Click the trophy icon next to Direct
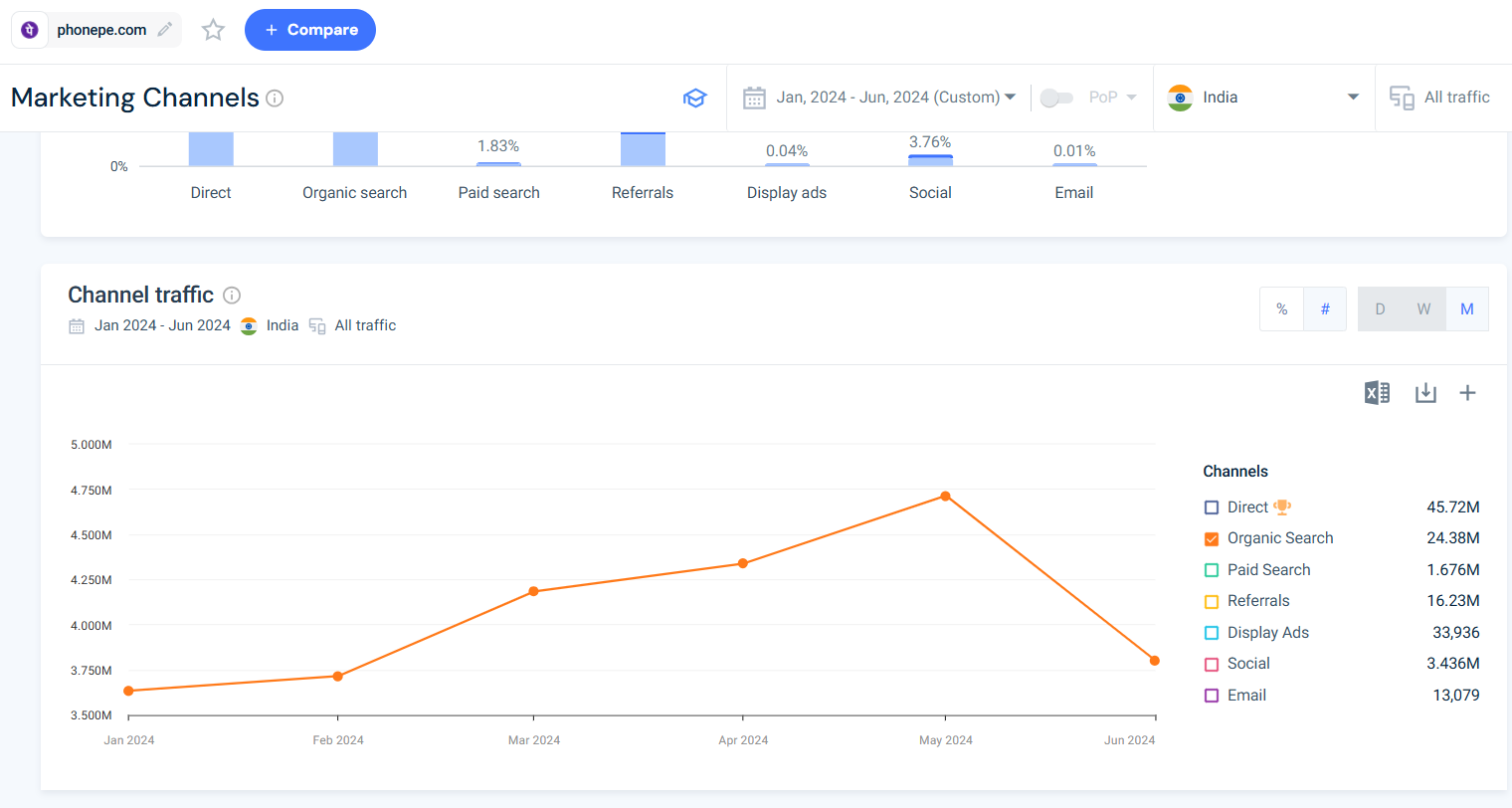 pos(1282,506)
